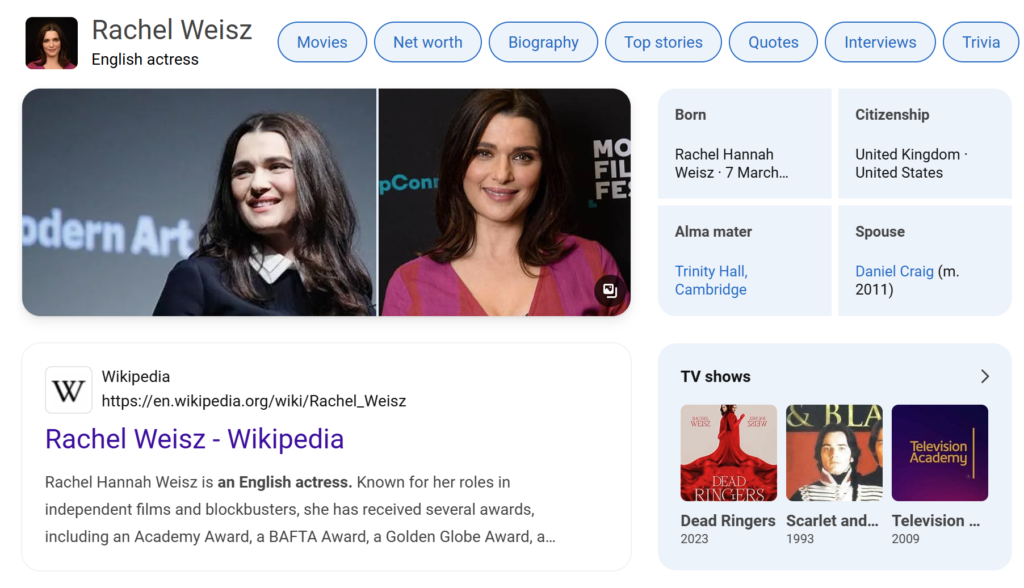Screen dimensions: 1024x588
Task: Open the Interviews chip
Action: tap(880, 42)
